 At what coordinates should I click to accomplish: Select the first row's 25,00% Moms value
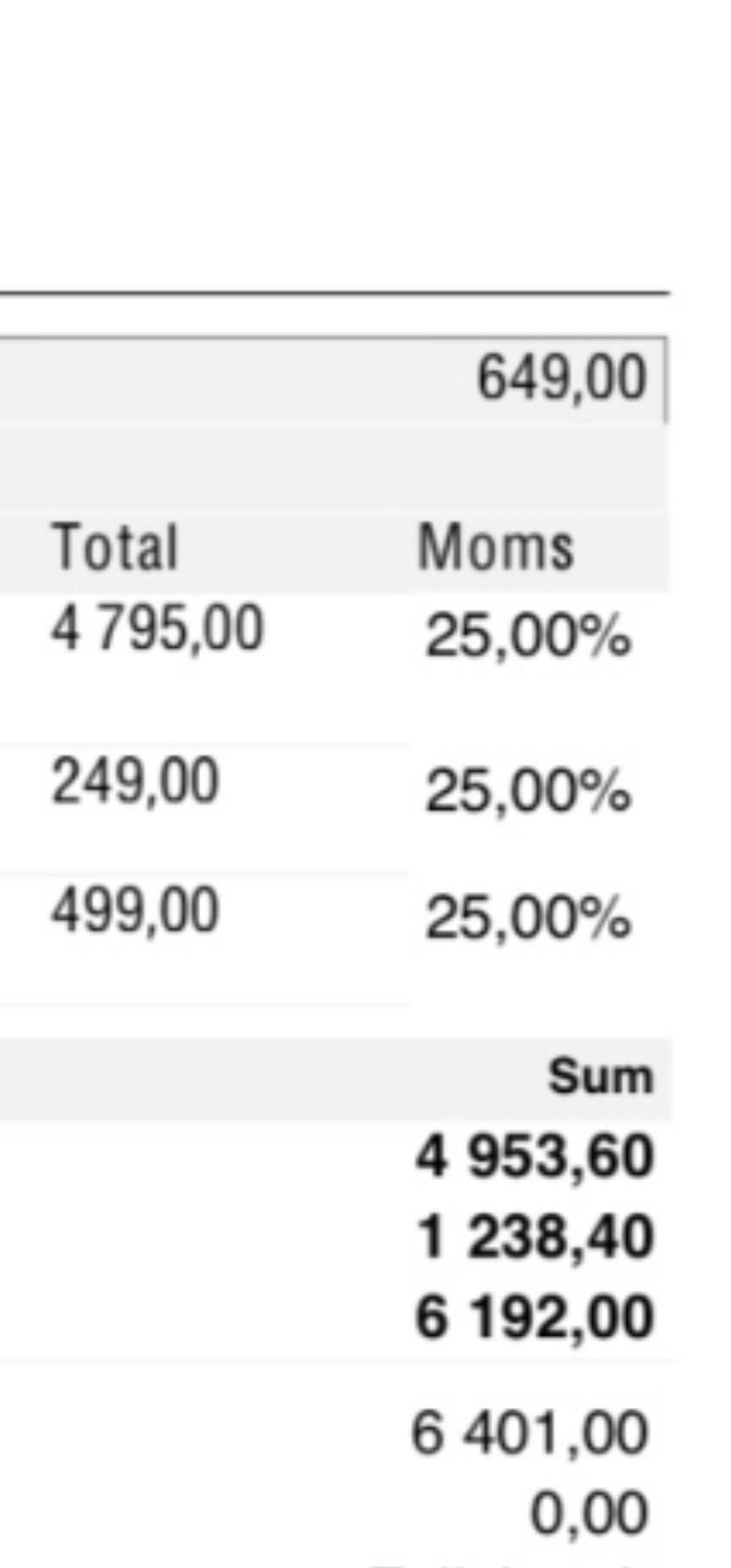coord(528,637)
